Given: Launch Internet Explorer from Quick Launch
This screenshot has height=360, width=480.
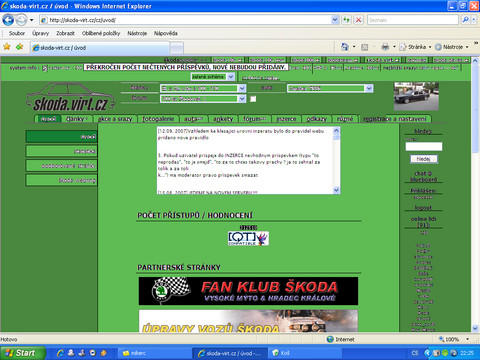Looking at the screenshot, I should 60,353.
